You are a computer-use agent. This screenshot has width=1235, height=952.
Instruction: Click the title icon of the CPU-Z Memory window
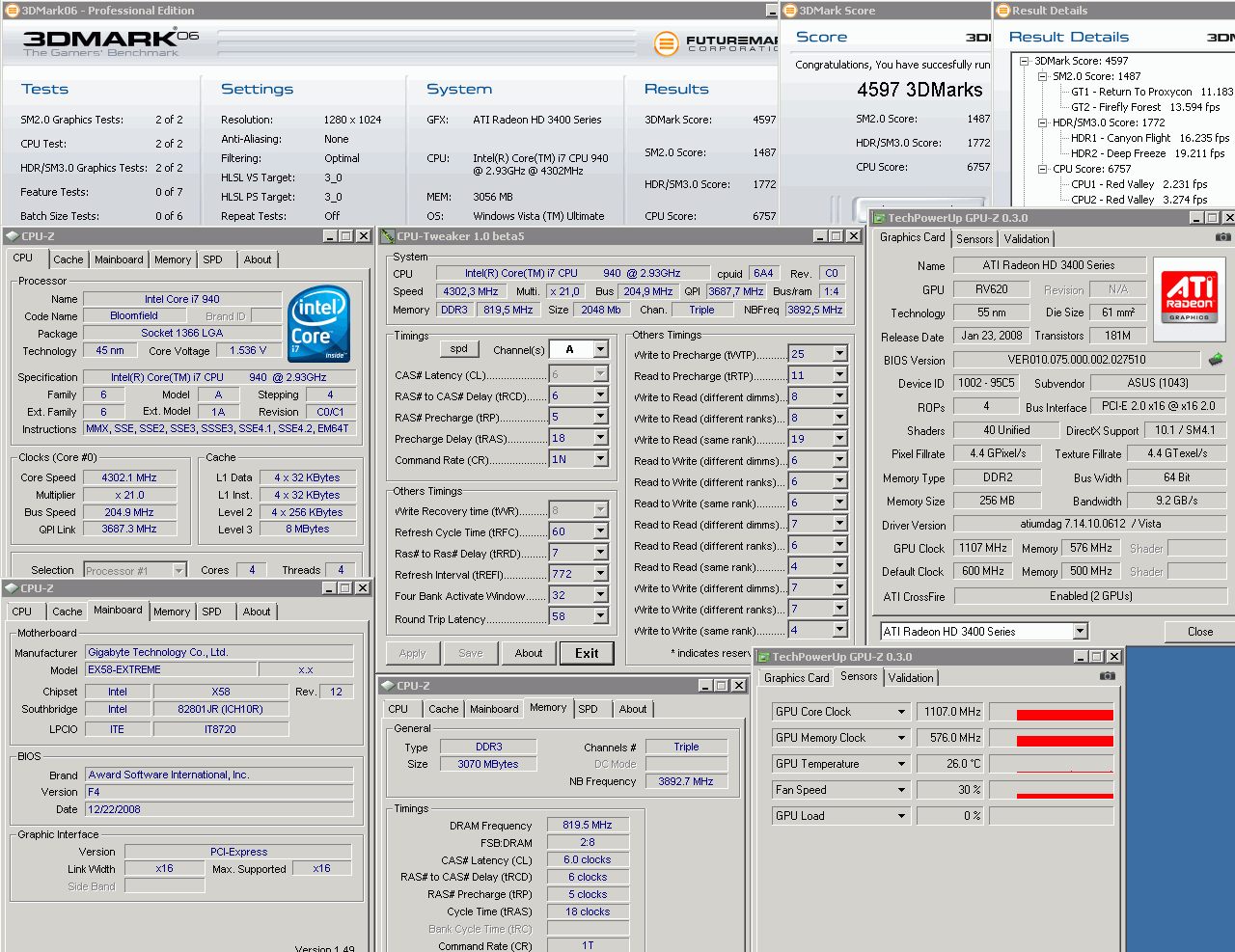point(387,686)
